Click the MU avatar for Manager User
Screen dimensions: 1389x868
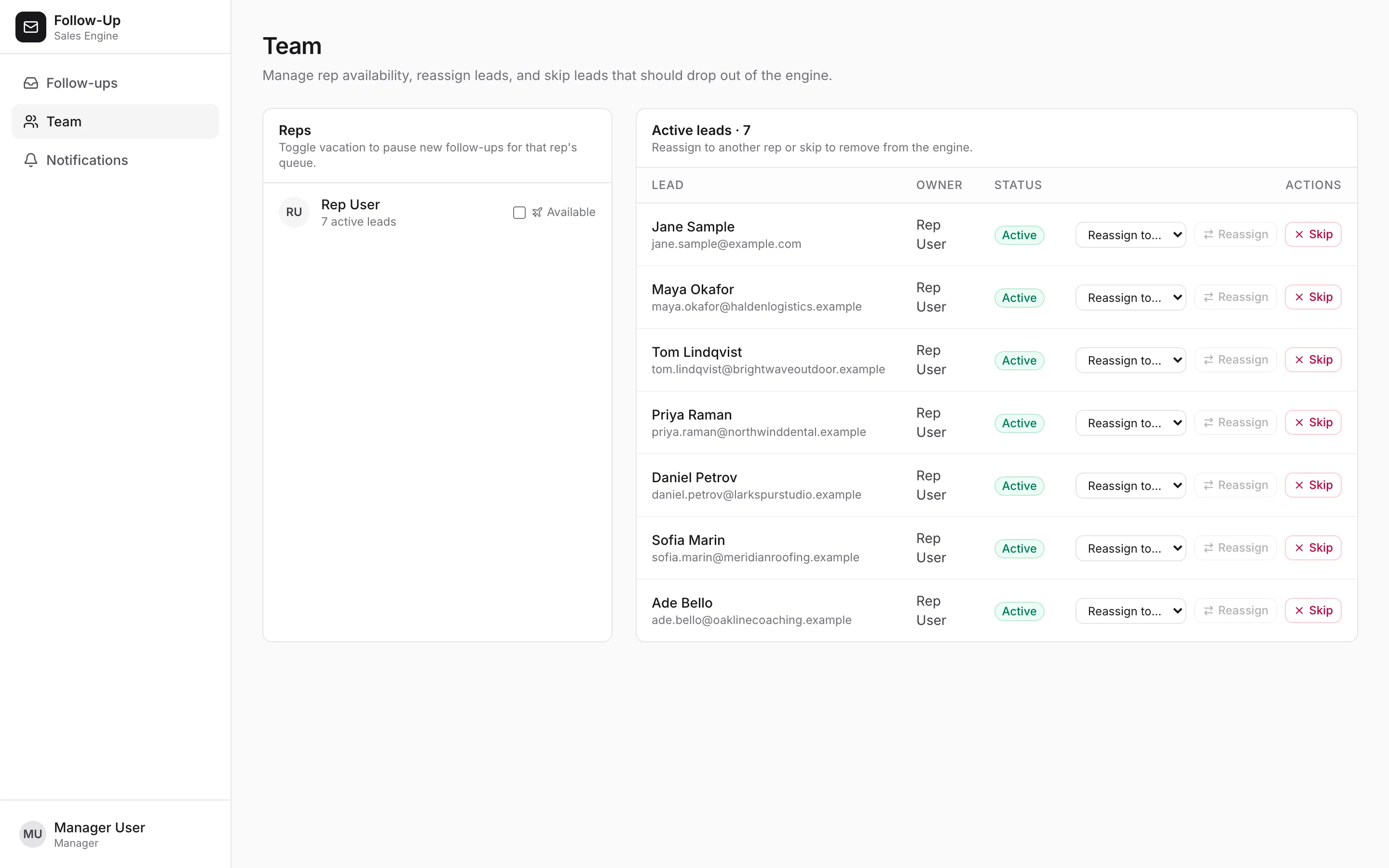(33, 834)
